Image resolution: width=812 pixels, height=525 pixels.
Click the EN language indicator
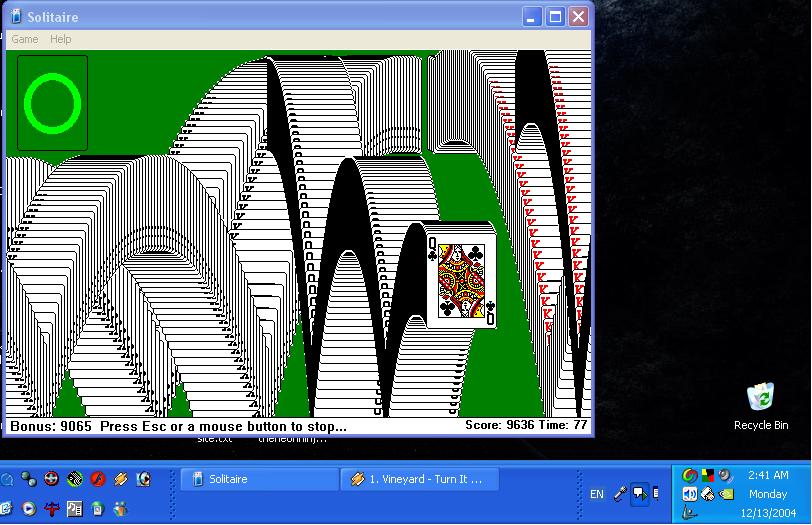pyautogui.click(x=597, y=494)
